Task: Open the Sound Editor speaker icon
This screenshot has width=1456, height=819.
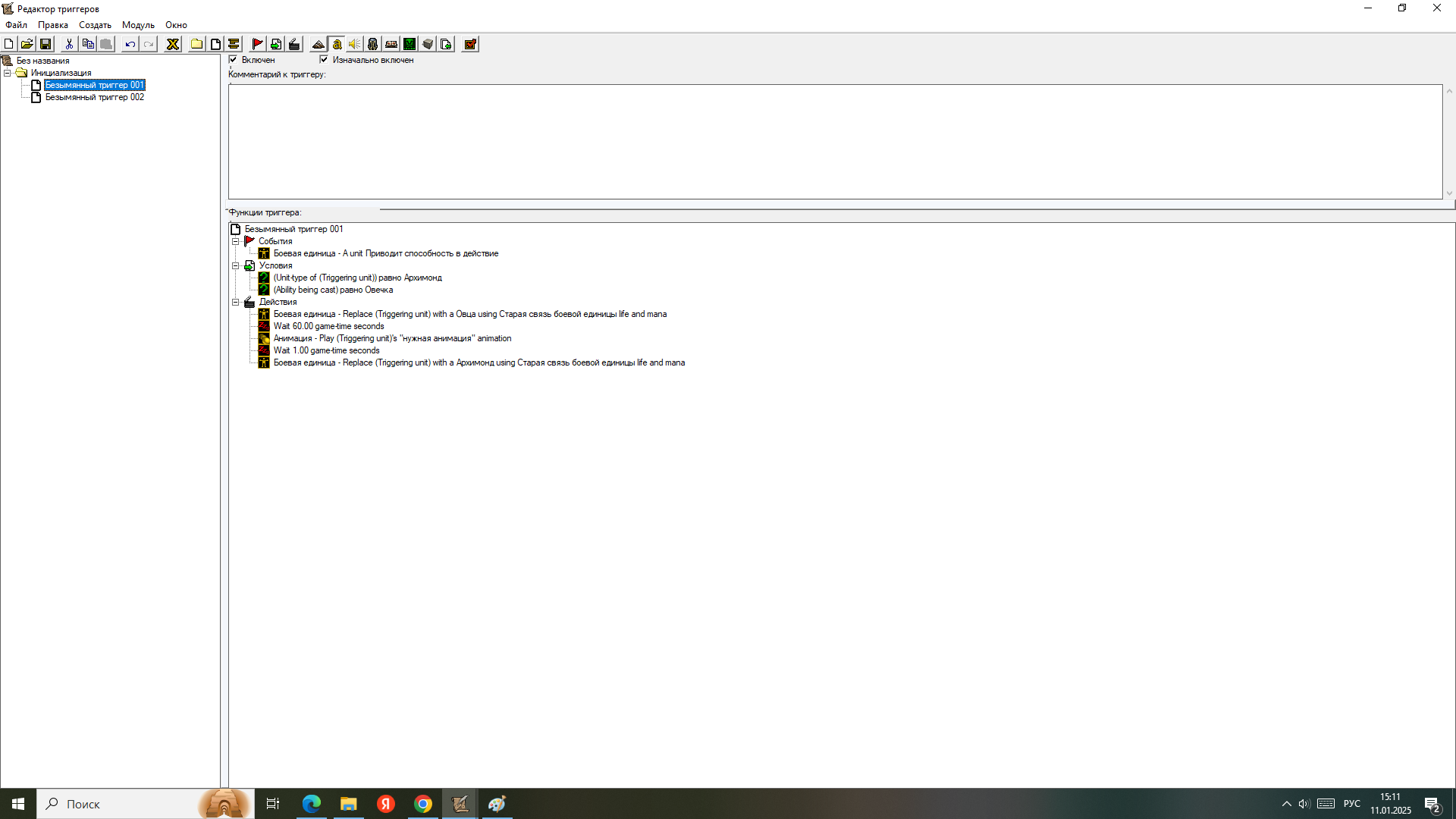Action: coord(355,44)
